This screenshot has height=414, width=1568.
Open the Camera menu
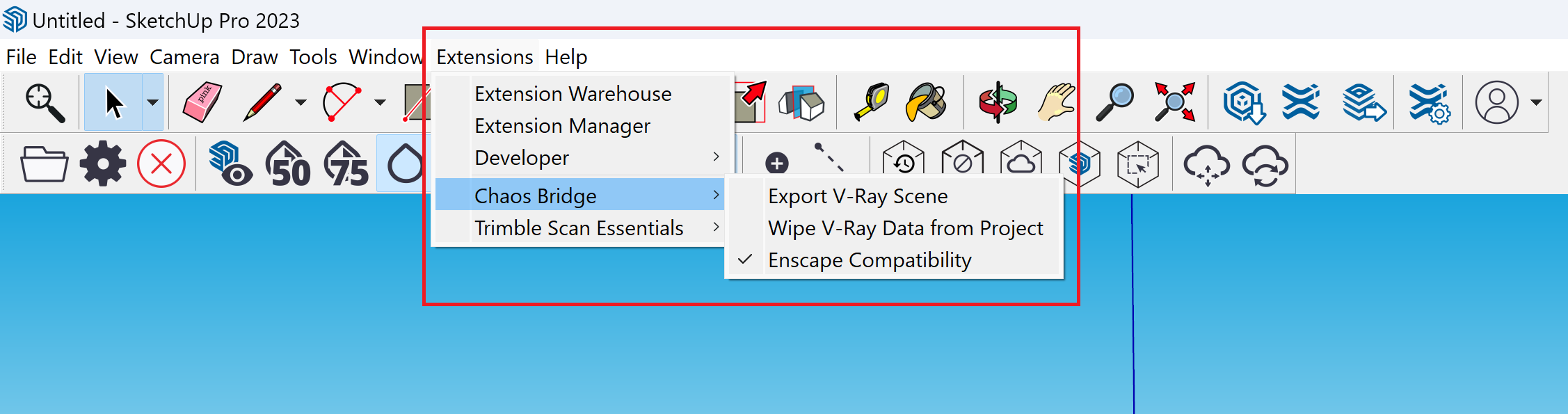(x=184, y=57)
